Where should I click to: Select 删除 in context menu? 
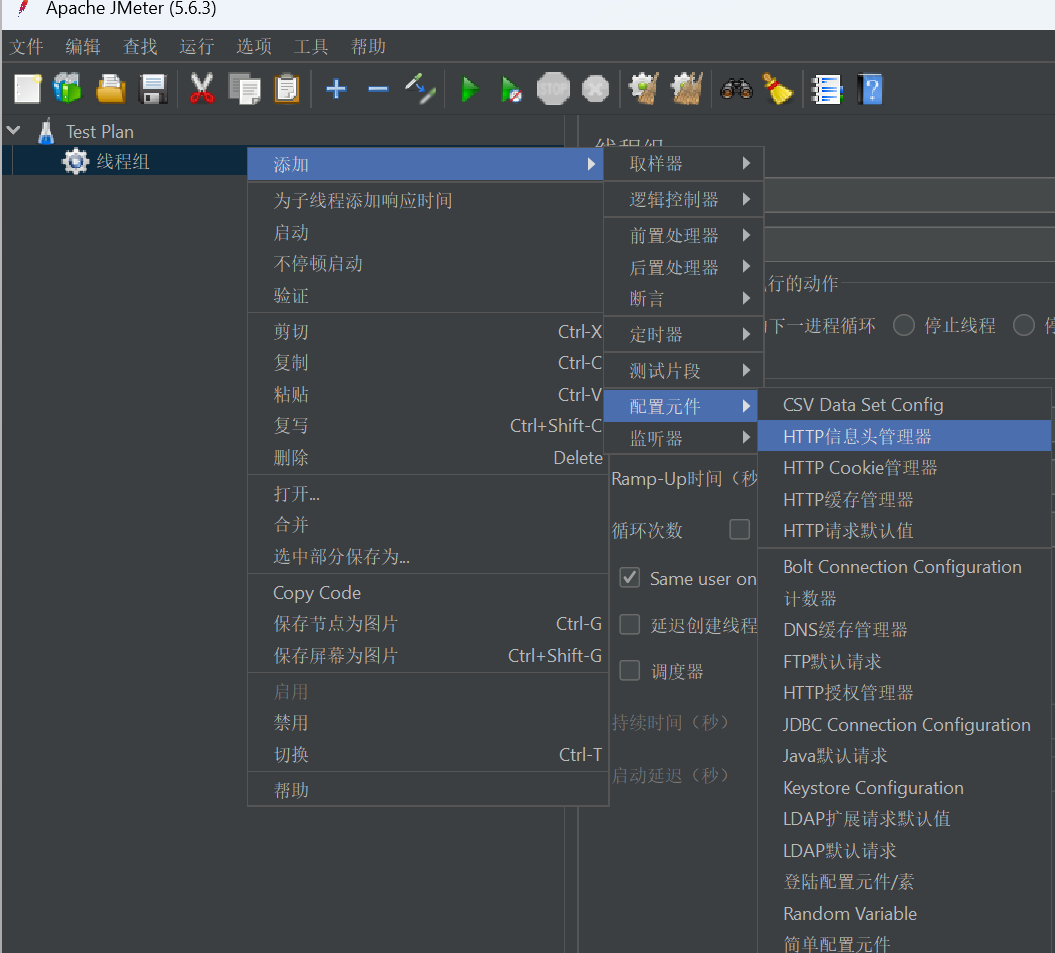tap(428, 458)
